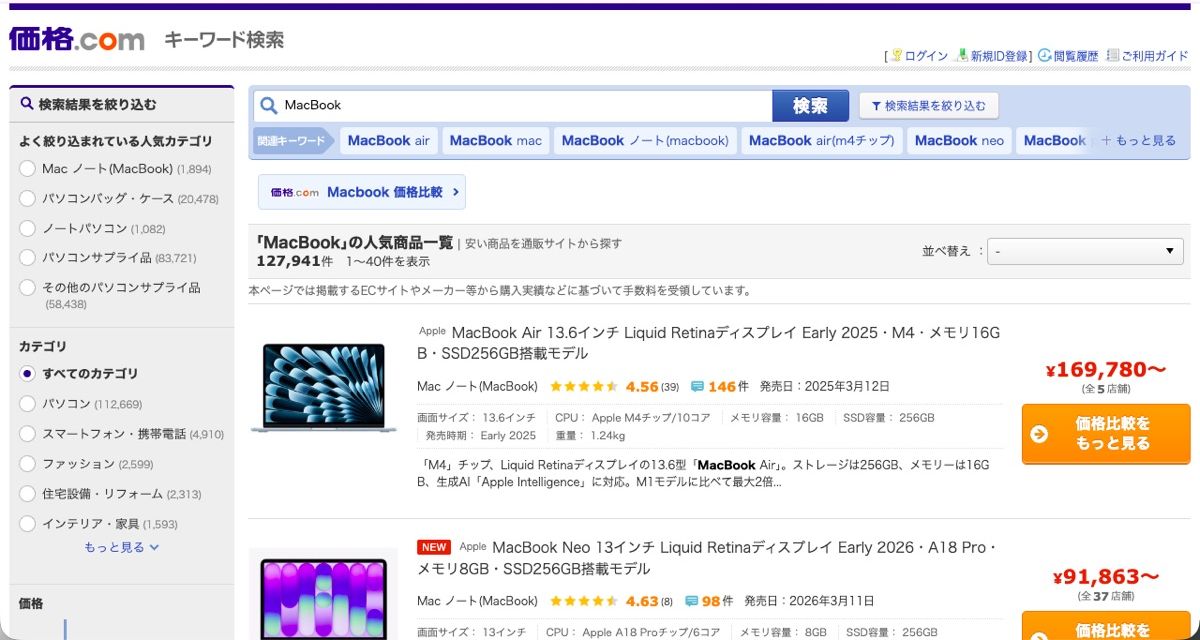
Task: Open Macbook 価格比較 banner link
Action: coord(362,192)
